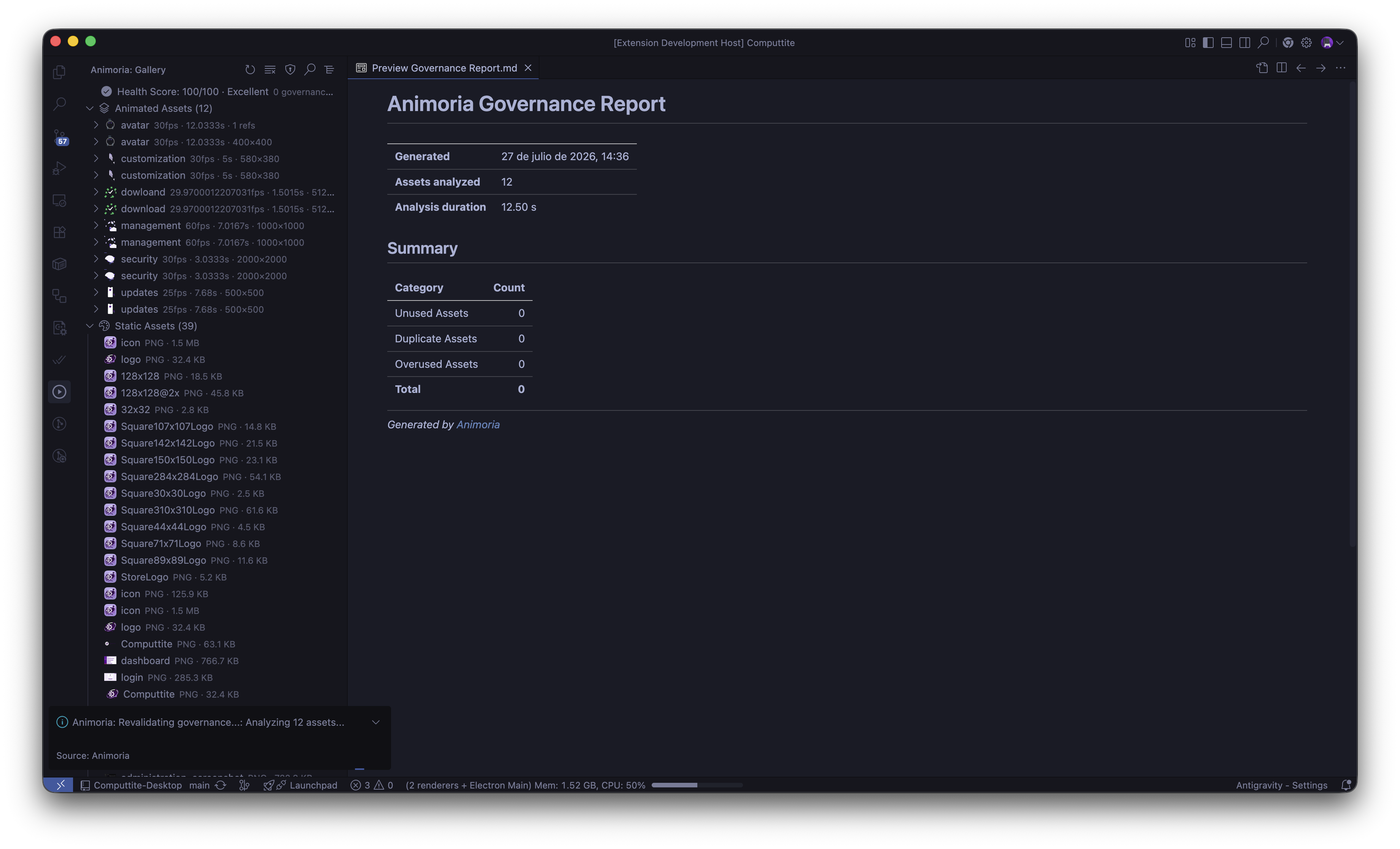Navigate forward with the right arrow
Viewport: 1400px width, 849px height.
coord(1321,68)
